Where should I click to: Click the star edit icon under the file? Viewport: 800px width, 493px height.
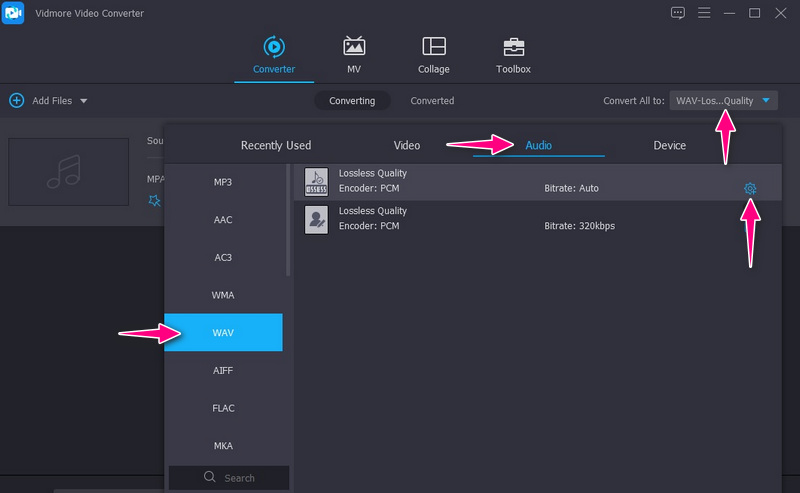[154, 200]
